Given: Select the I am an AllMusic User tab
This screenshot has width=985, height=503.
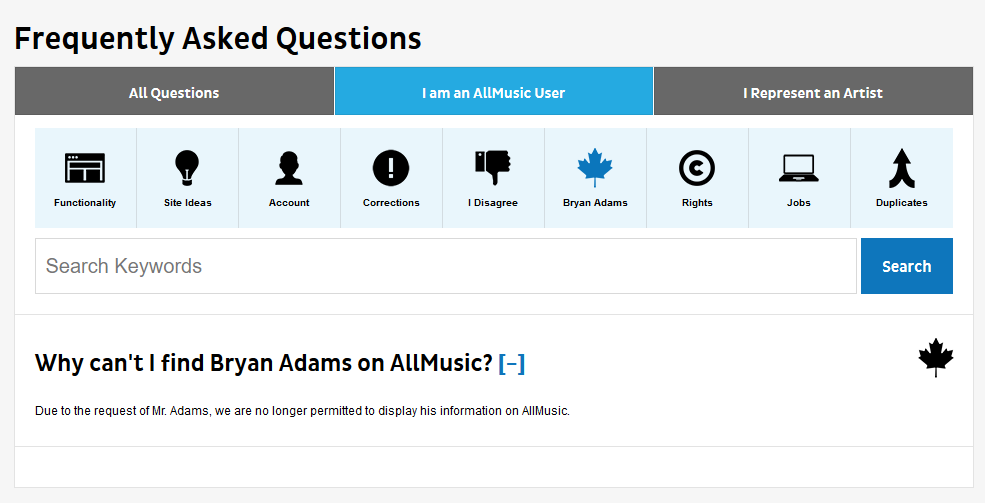Looking at the screenshot, I should 493,92.
